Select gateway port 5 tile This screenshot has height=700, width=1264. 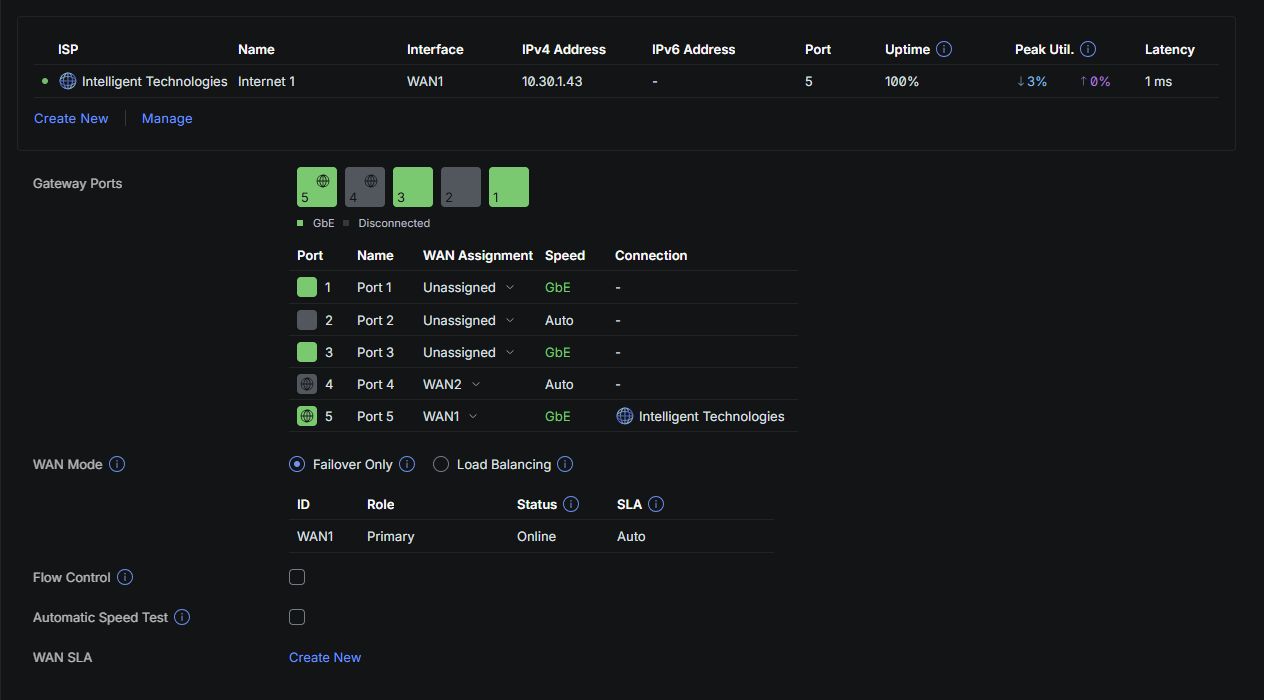(x=317, y=187)
